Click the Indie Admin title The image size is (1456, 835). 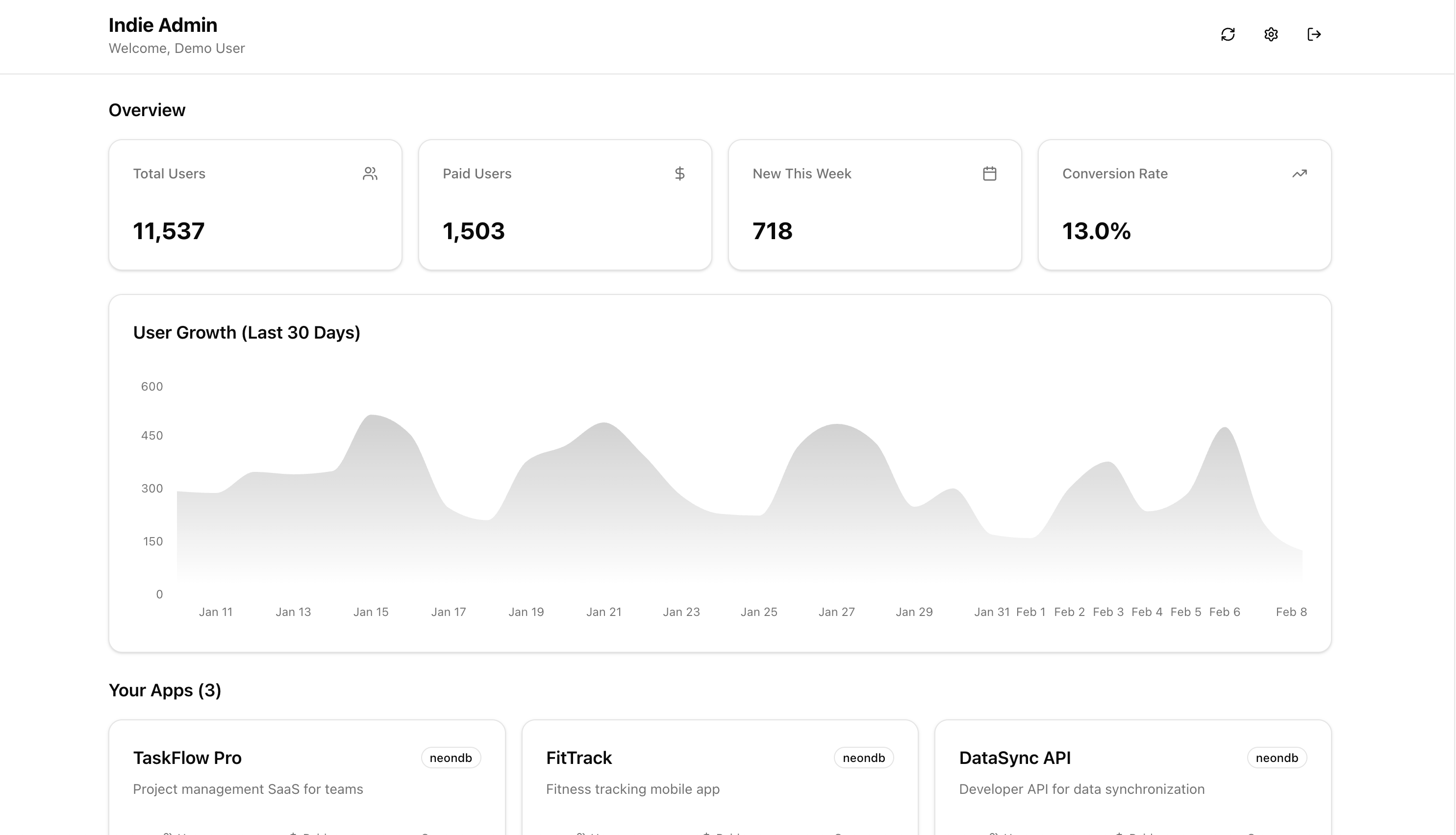coord(163,25)
